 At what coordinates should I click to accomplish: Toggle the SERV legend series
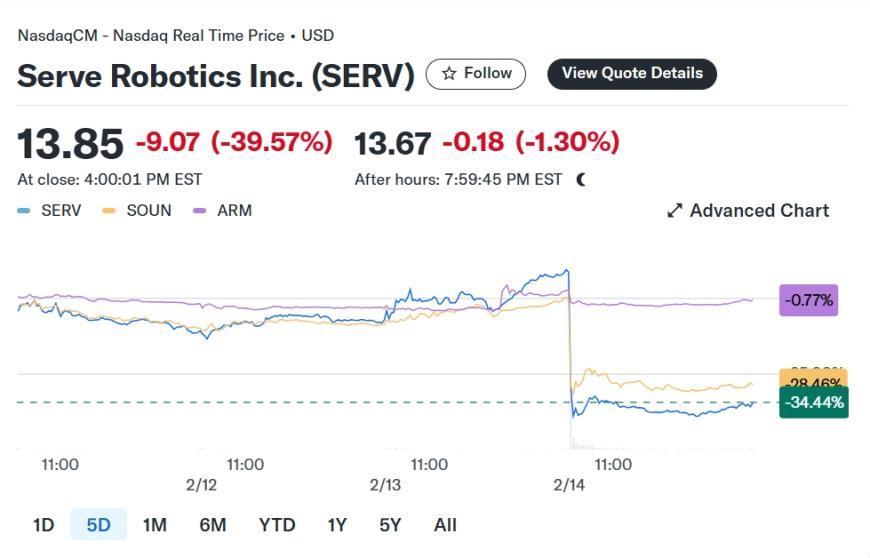click(50, 211)
